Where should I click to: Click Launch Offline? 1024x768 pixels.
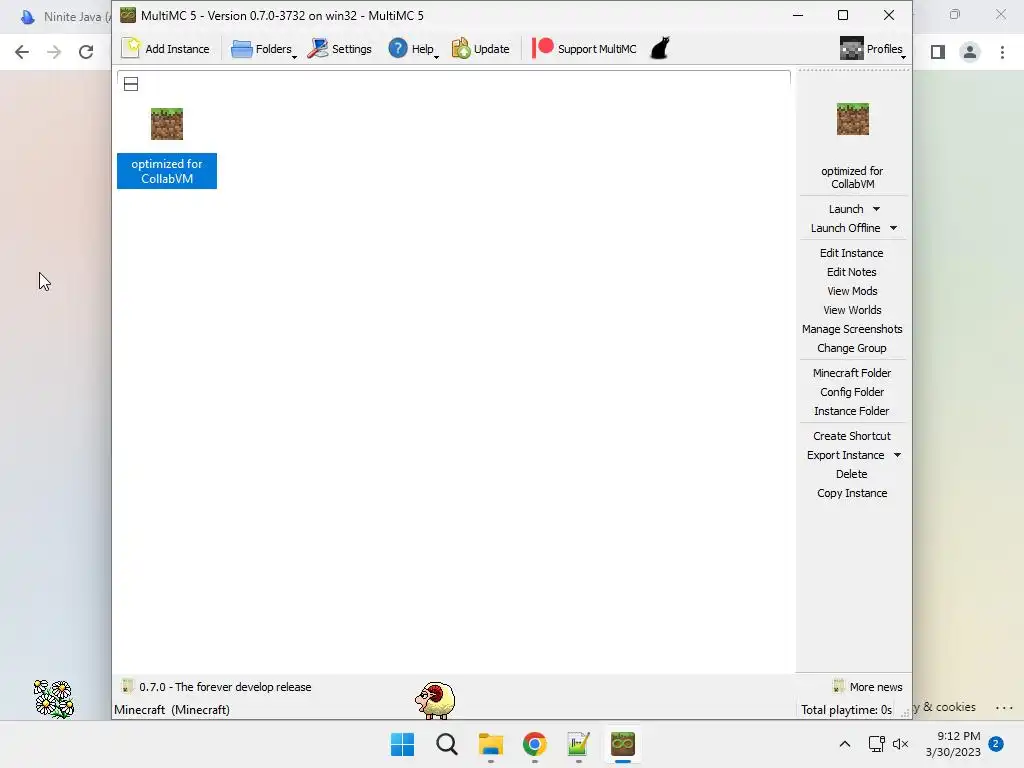pos(845,228)
